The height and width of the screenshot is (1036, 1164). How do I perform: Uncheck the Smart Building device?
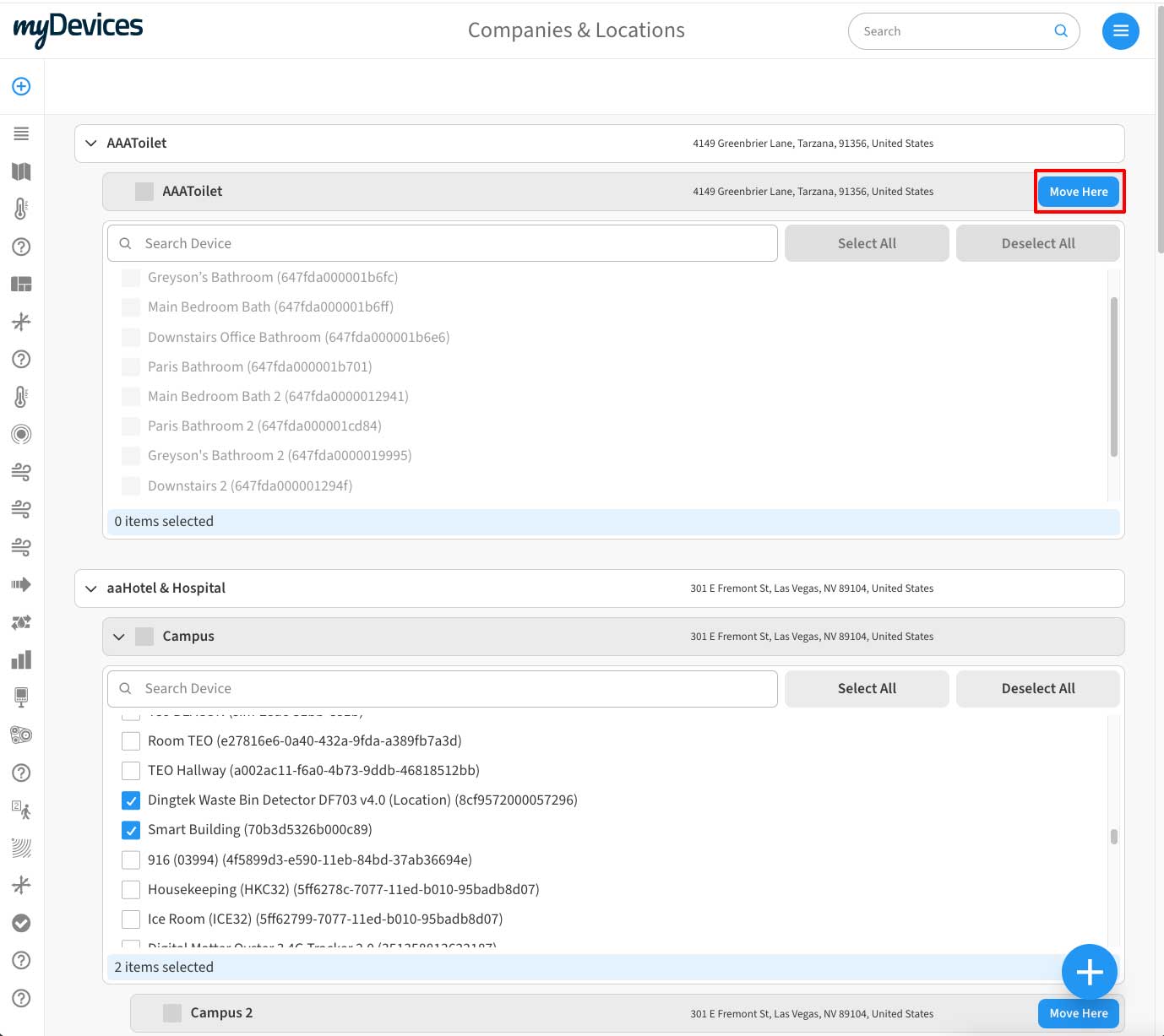pyautogui.click(x=131, y=830)
